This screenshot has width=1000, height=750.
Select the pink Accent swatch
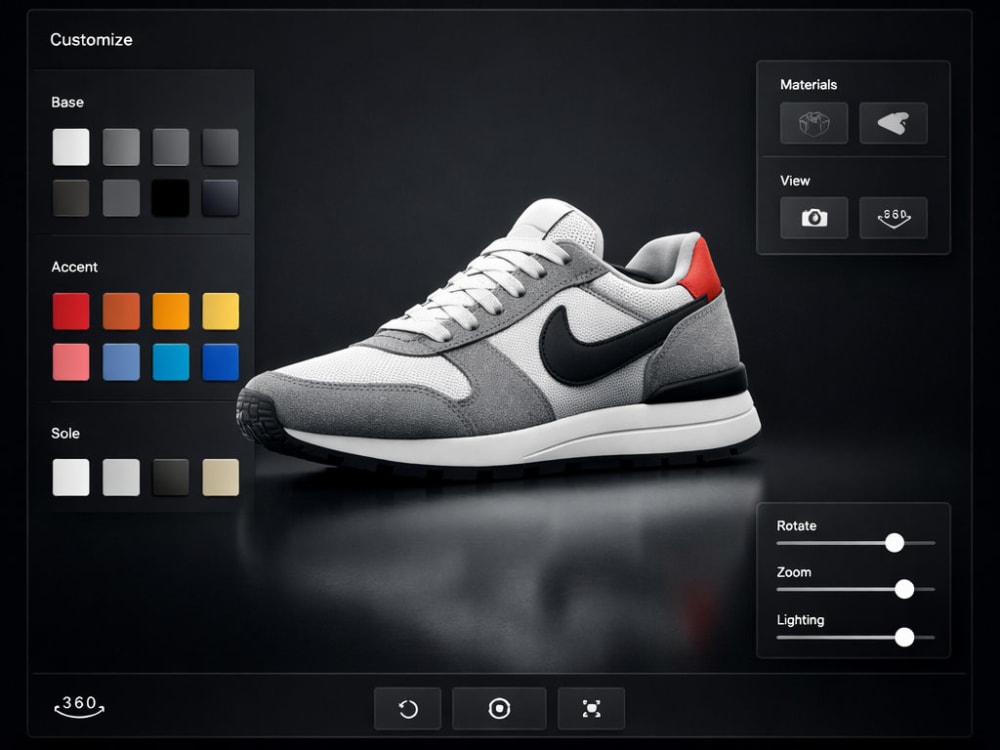pyautogui.click(x=71, y=362)
